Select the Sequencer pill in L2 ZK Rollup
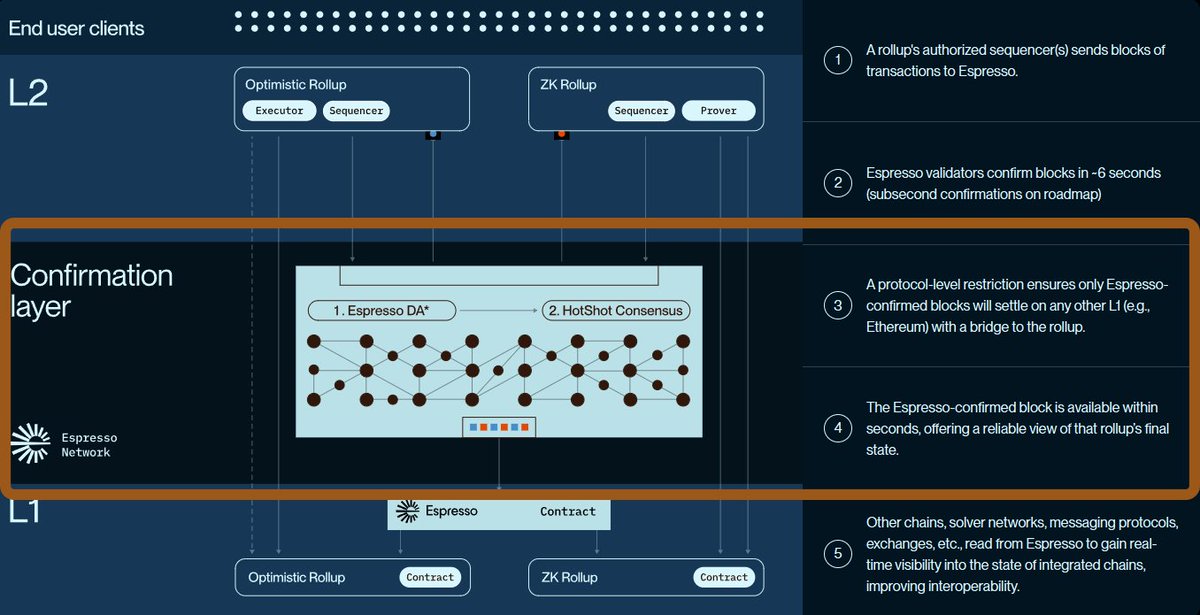Image resolution: width=1200 pixels, height=615 pixels. coord(641,111)
